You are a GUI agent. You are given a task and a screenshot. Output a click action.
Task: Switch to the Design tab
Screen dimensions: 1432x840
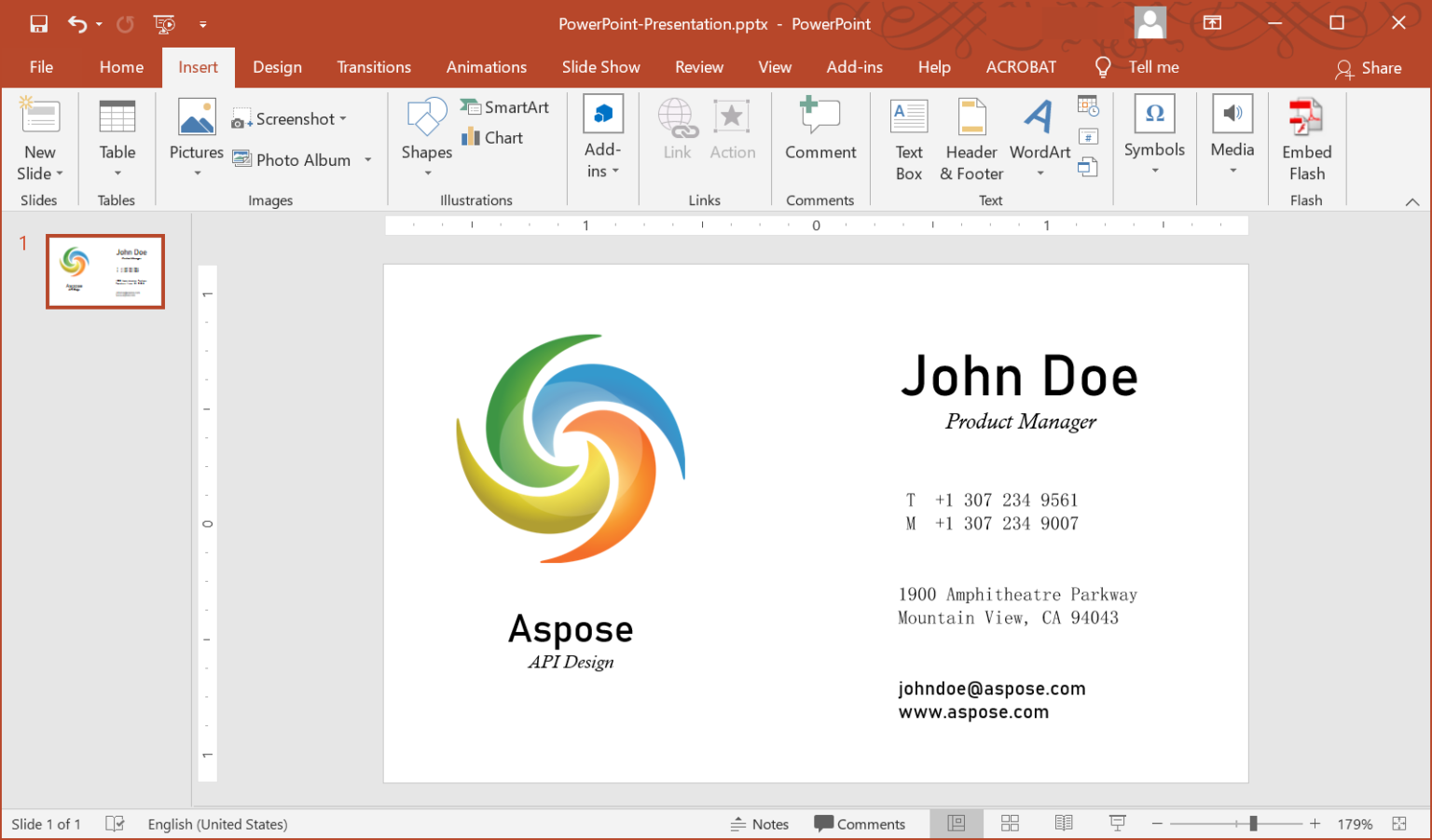coord(277,66)
